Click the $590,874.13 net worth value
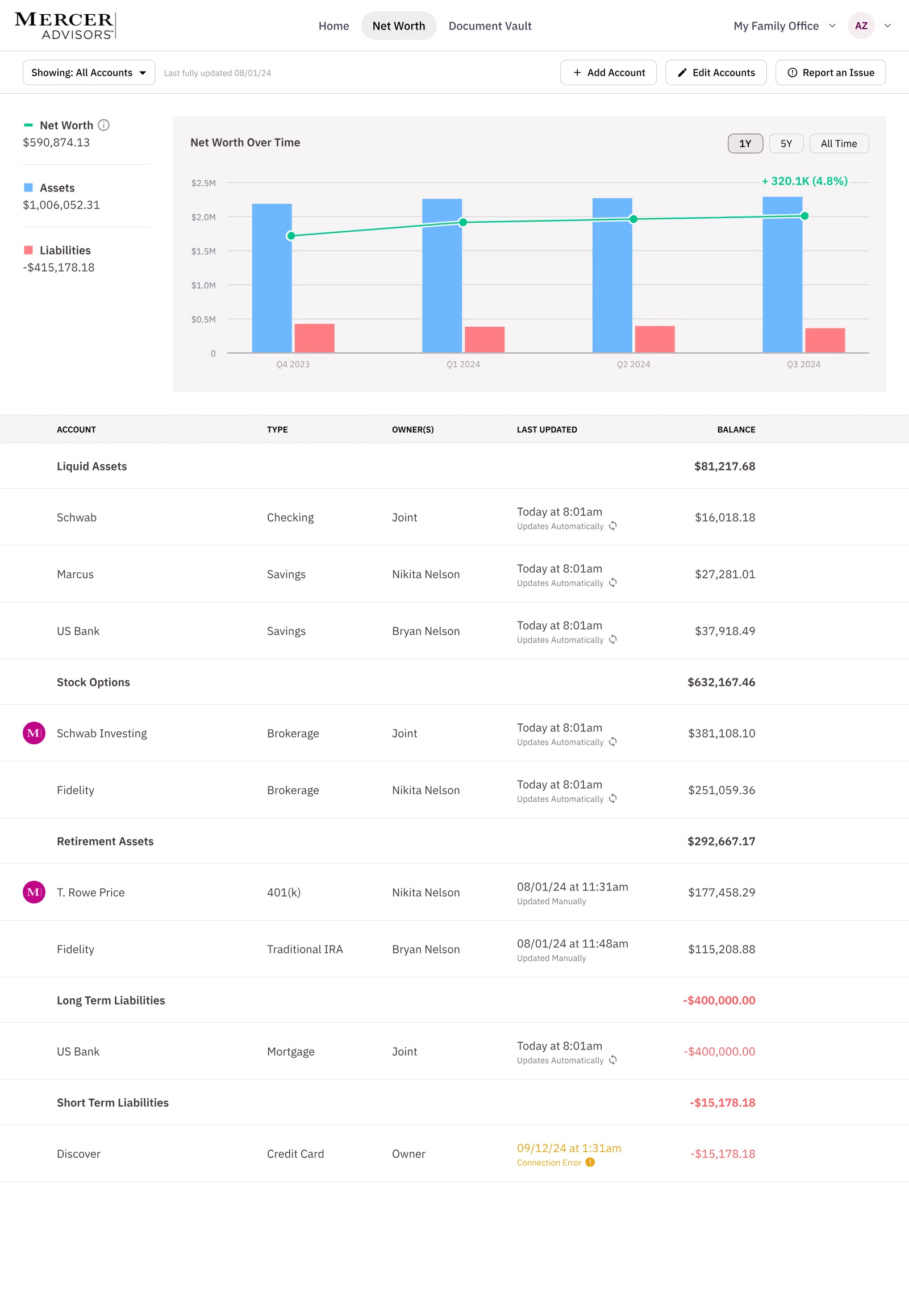The width and height of the screenshot is (909, 1316). [56, 143]
